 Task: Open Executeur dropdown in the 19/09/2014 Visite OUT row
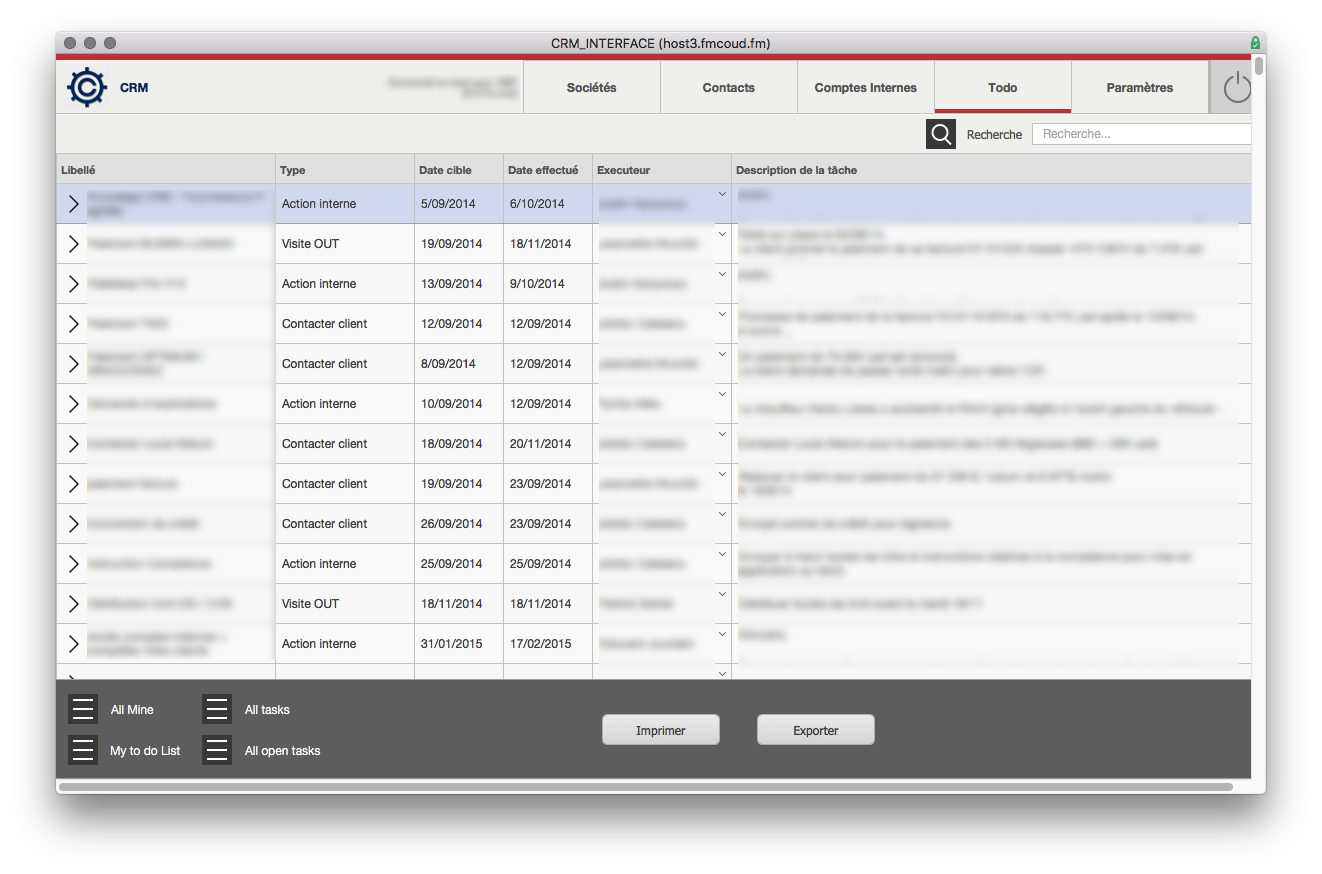722,234
